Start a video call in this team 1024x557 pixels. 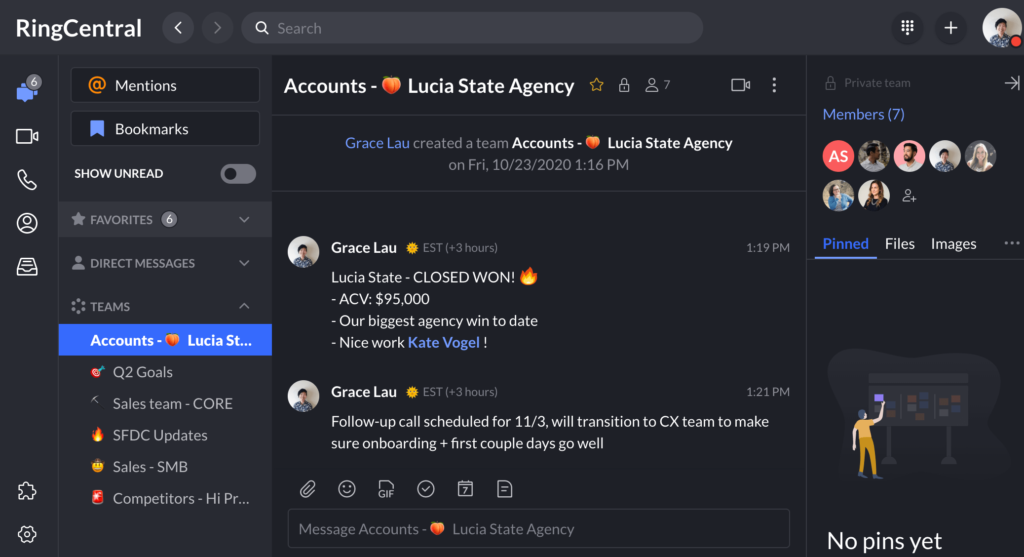pos(740,85)
